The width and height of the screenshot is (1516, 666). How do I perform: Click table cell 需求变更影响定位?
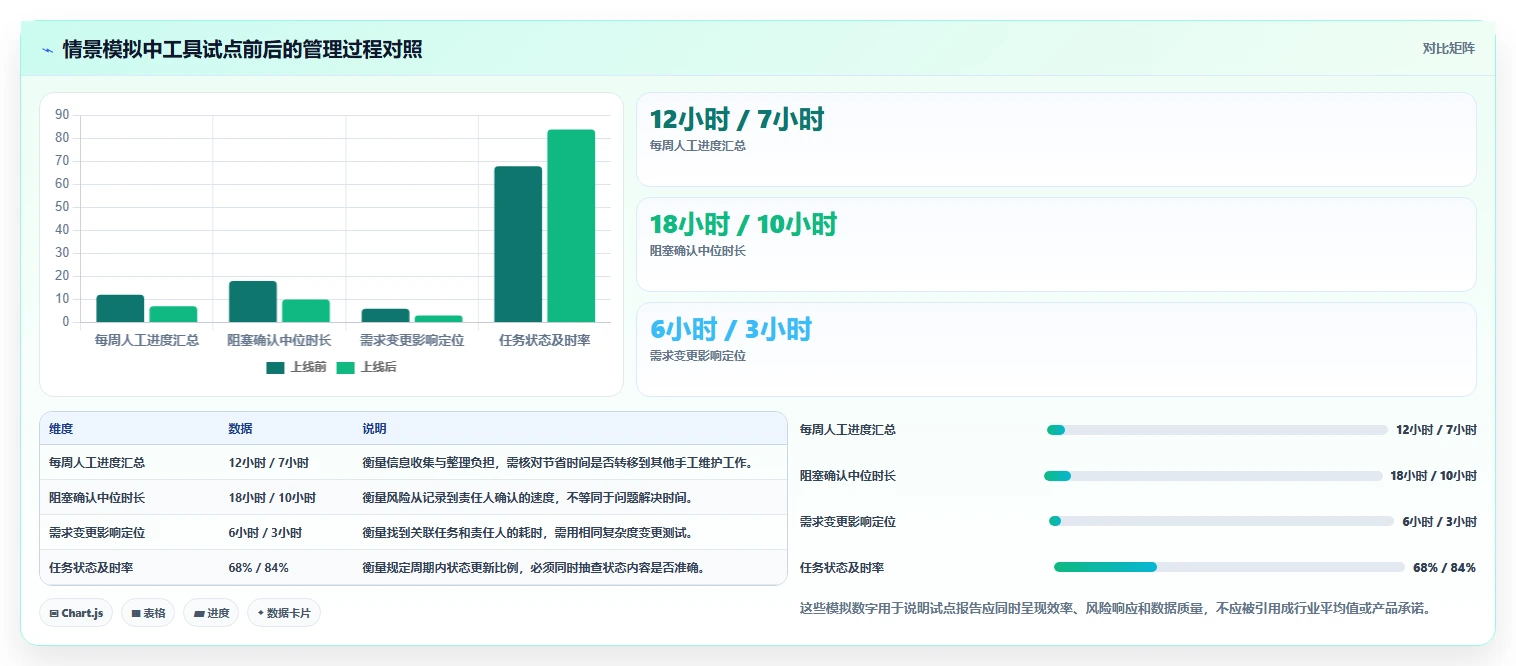[97, 533]
